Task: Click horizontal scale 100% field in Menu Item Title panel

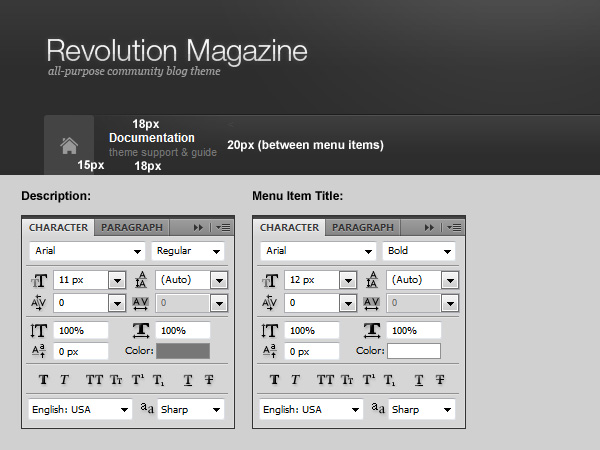Action: (x=414, y=330)
